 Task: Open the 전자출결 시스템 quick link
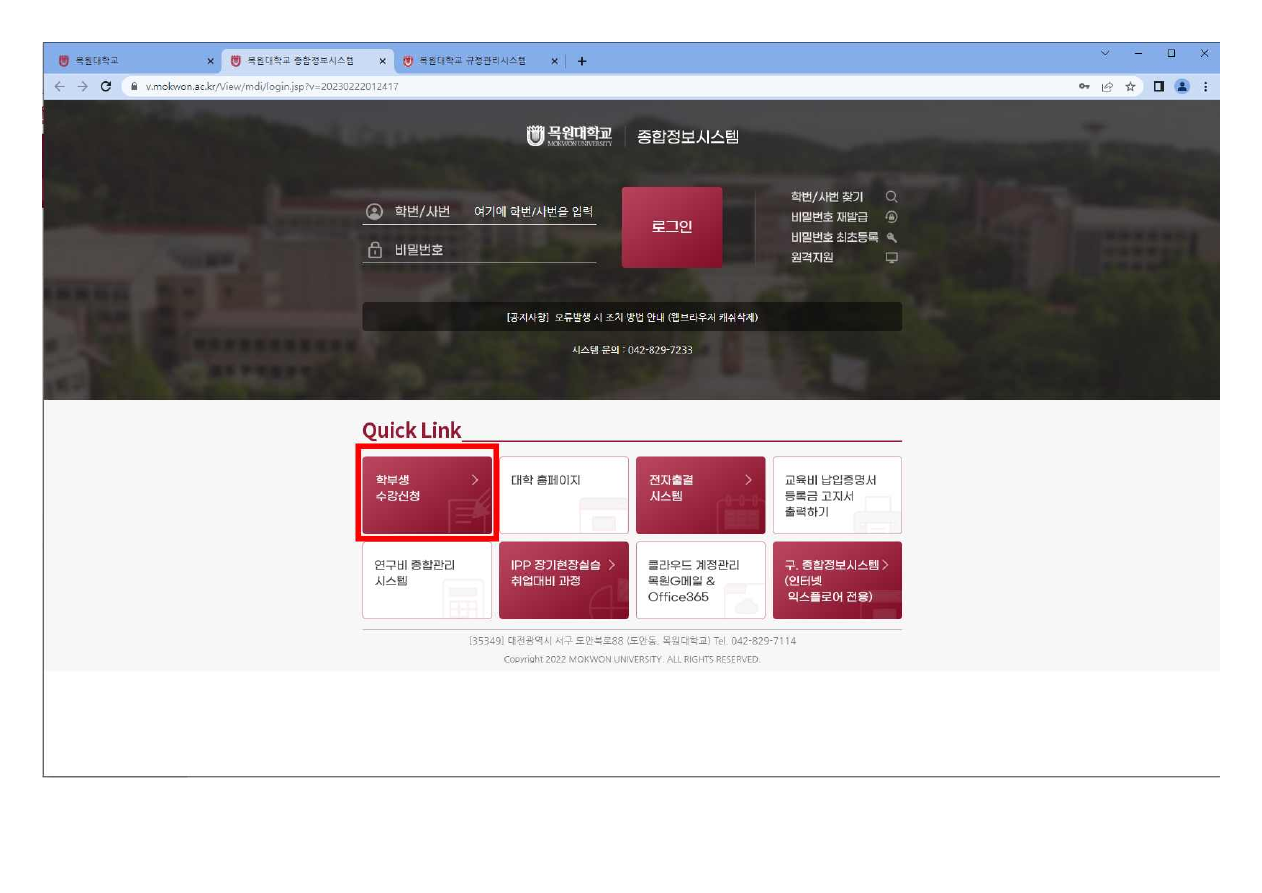coord(700,495)
